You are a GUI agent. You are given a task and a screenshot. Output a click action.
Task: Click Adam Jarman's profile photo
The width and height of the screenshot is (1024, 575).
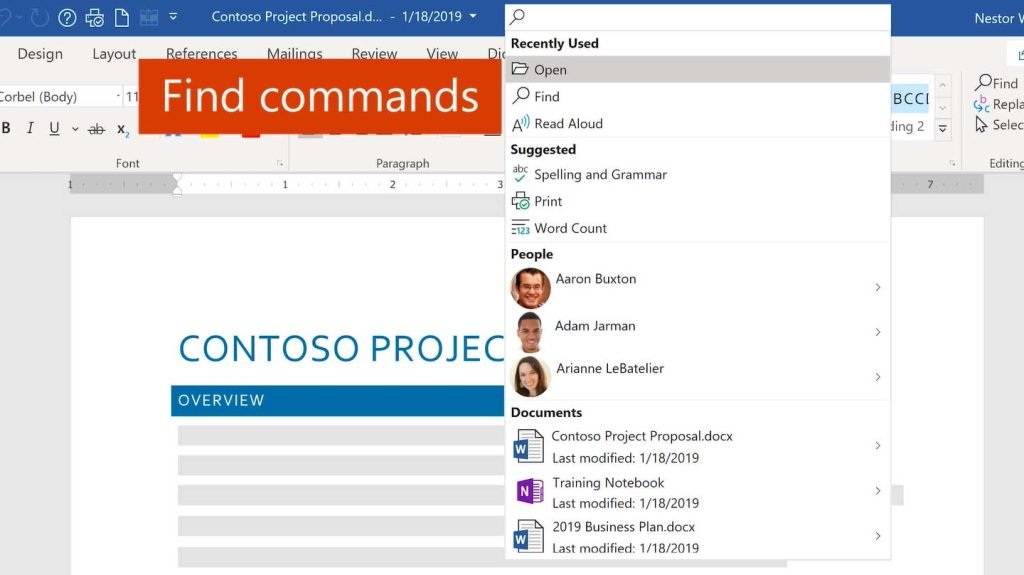point(530,332)
